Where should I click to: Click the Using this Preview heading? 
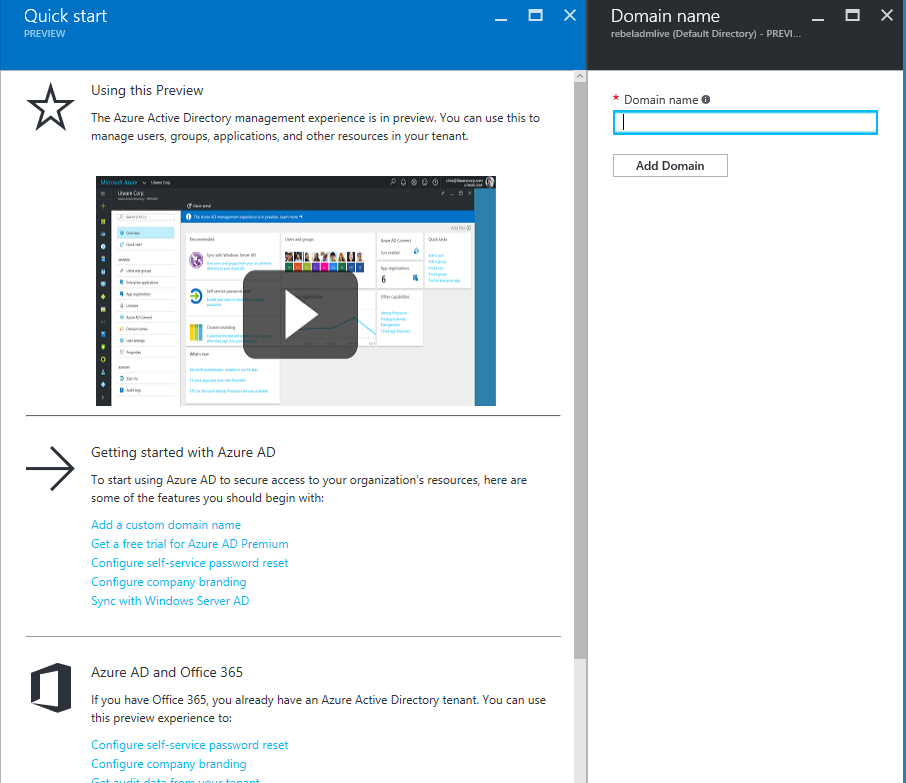147,91
